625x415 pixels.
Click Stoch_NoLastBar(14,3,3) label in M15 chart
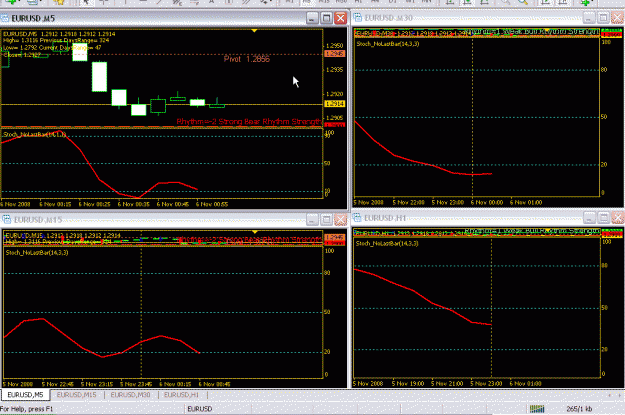(x=37, y=252)
